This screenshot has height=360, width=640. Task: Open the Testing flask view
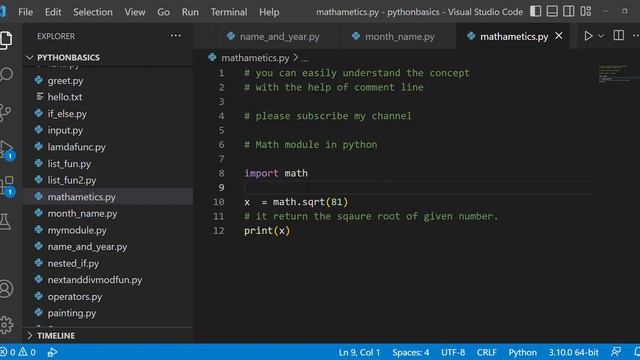(5, 222)
